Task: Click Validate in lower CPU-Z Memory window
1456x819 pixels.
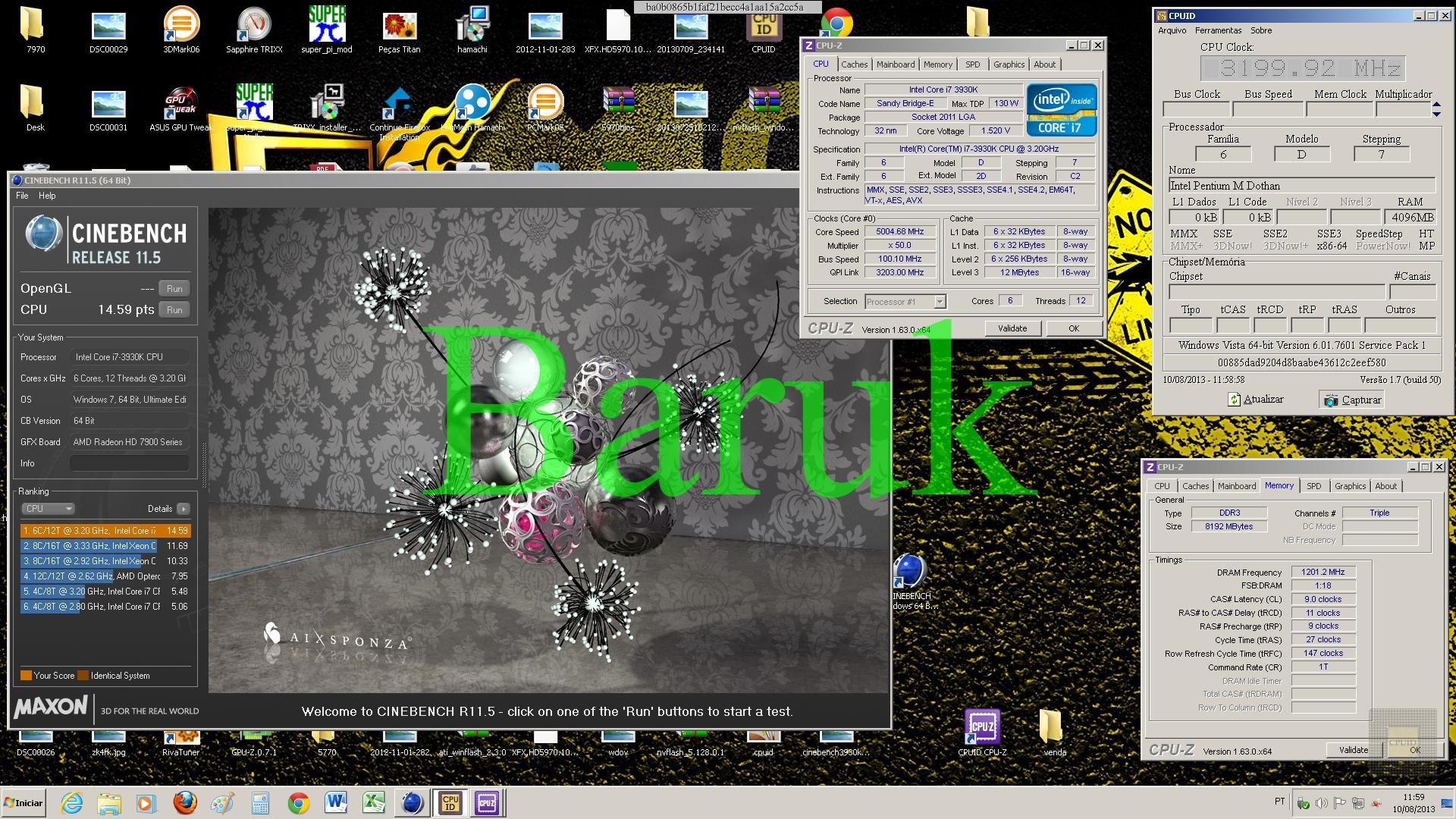Action: coord(1354,750)
